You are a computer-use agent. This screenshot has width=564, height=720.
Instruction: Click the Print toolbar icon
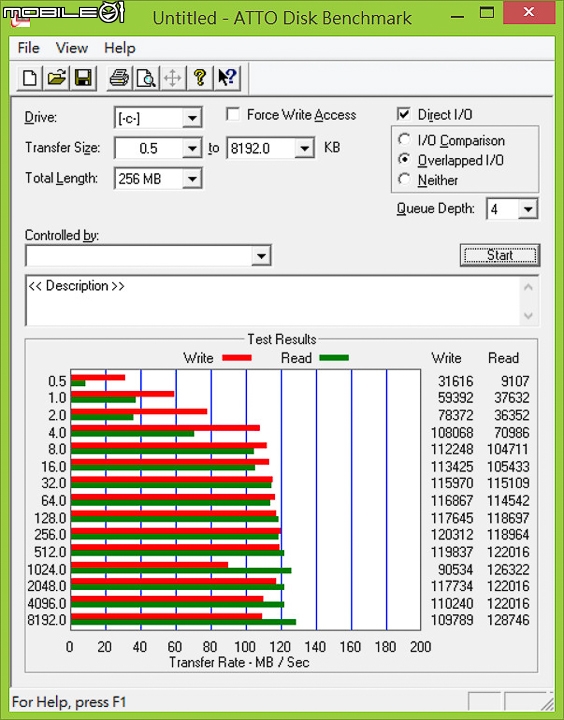[x=119, y=78]
